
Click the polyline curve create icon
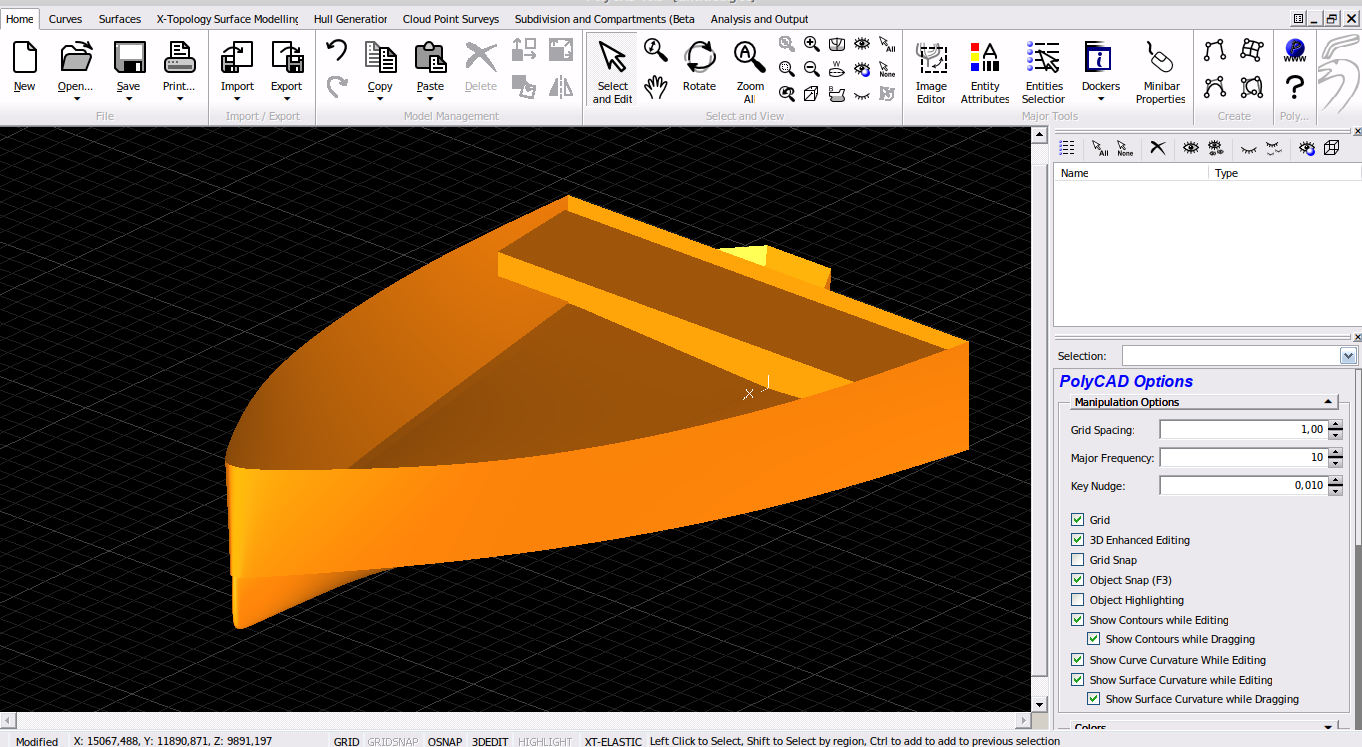[1215, 49]
